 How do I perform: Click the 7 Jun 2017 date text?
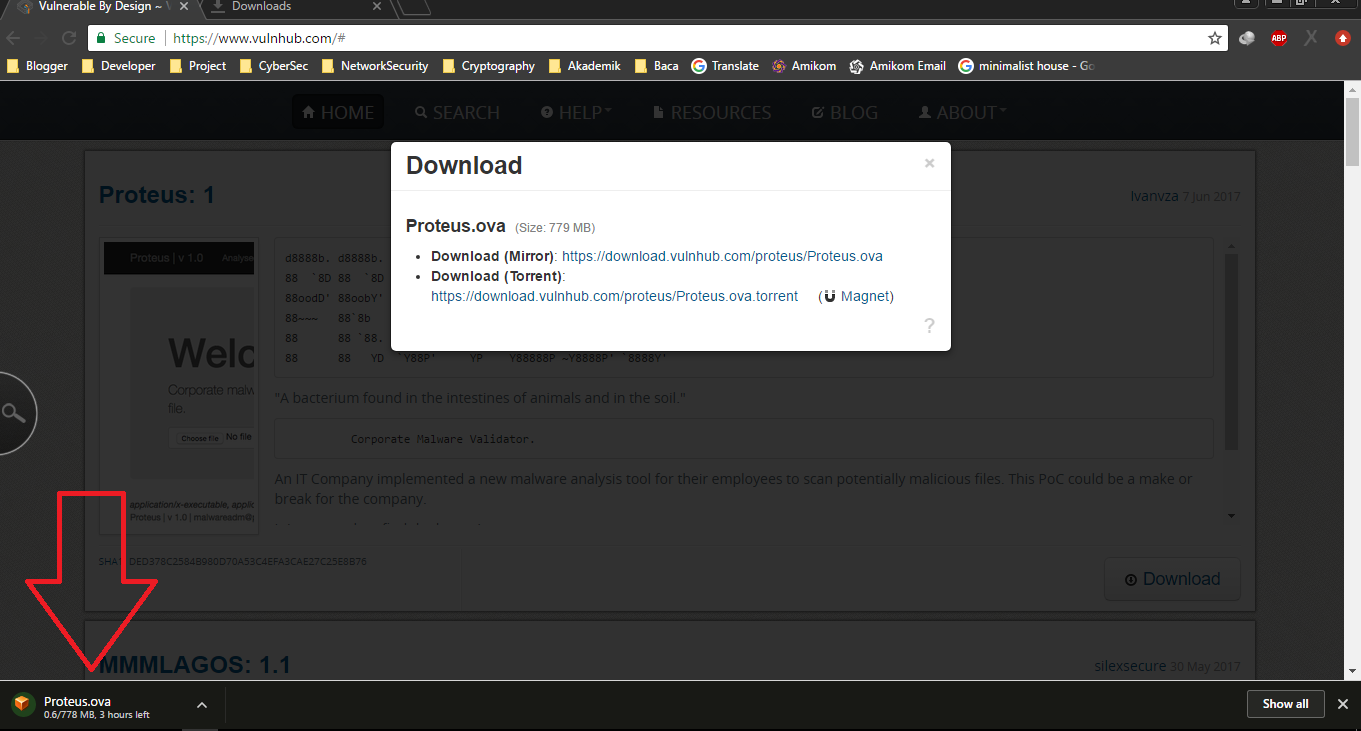click(1211, 196)
